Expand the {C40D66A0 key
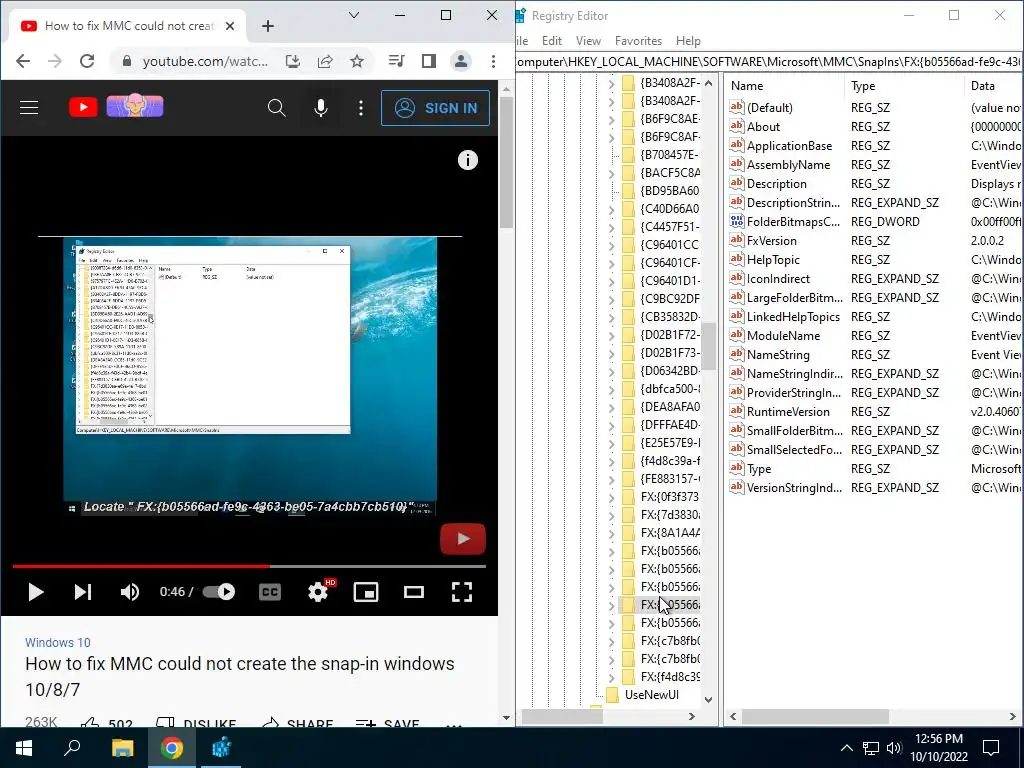 611,210
